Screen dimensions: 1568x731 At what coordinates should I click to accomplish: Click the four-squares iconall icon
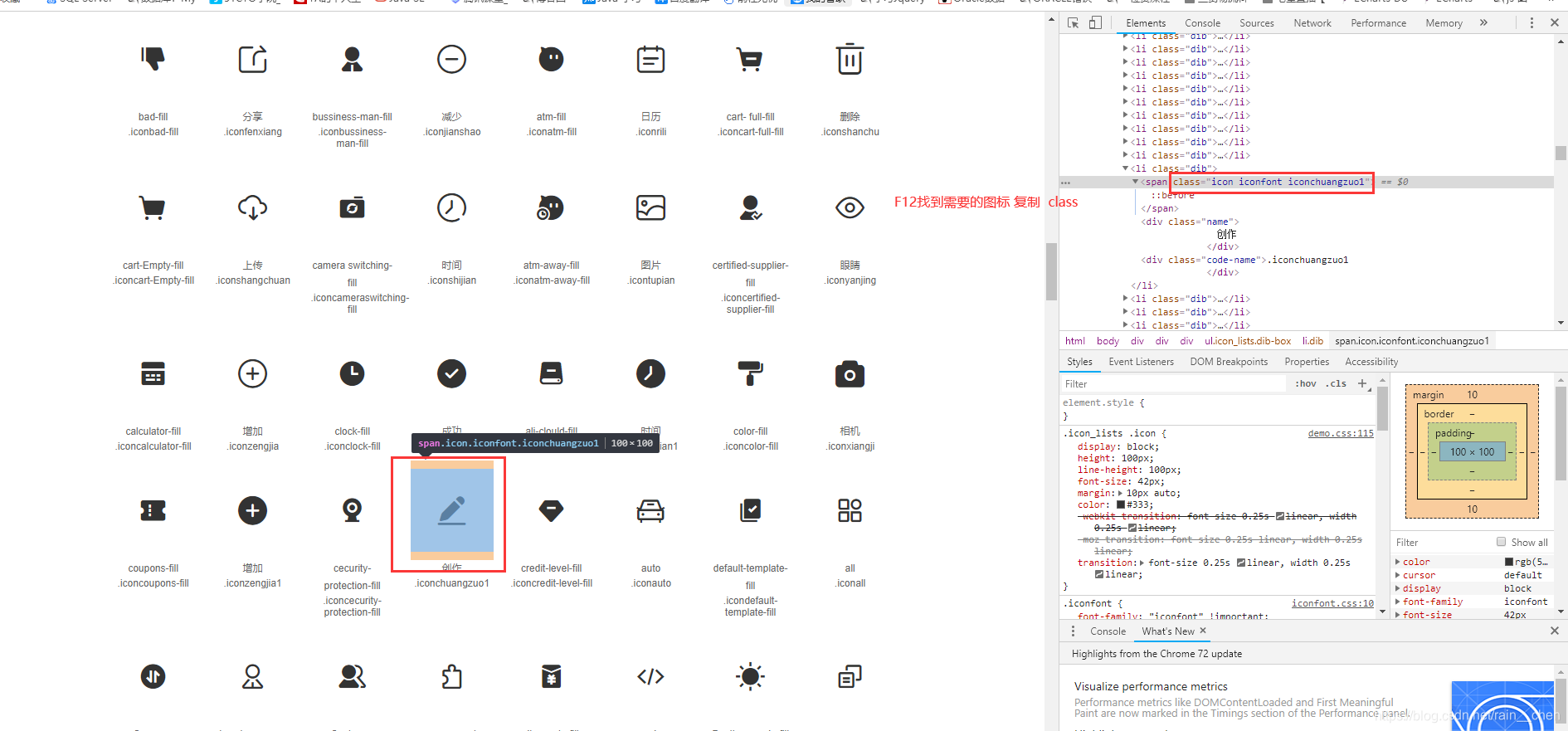850,510
